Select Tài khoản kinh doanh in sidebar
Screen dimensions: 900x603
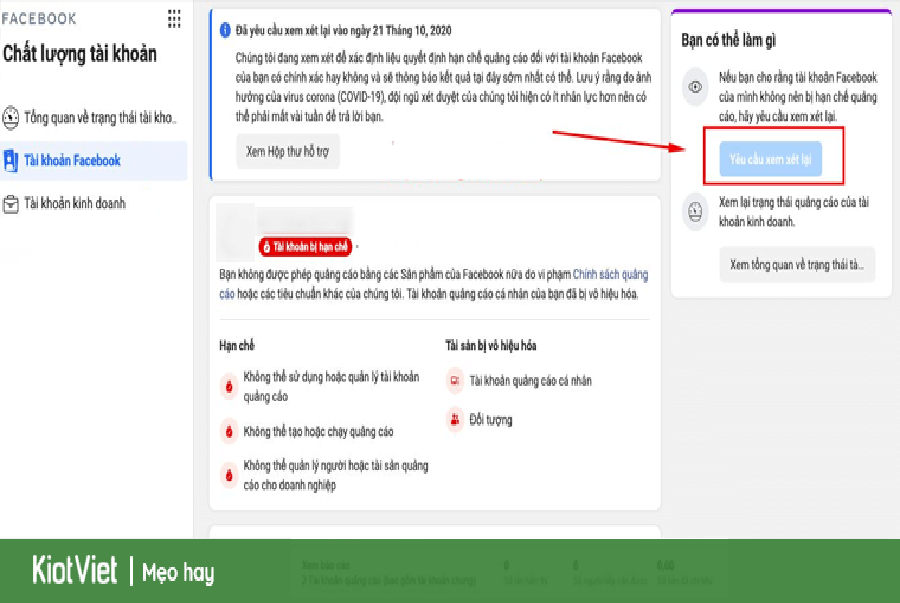click(x=93, y=204)
